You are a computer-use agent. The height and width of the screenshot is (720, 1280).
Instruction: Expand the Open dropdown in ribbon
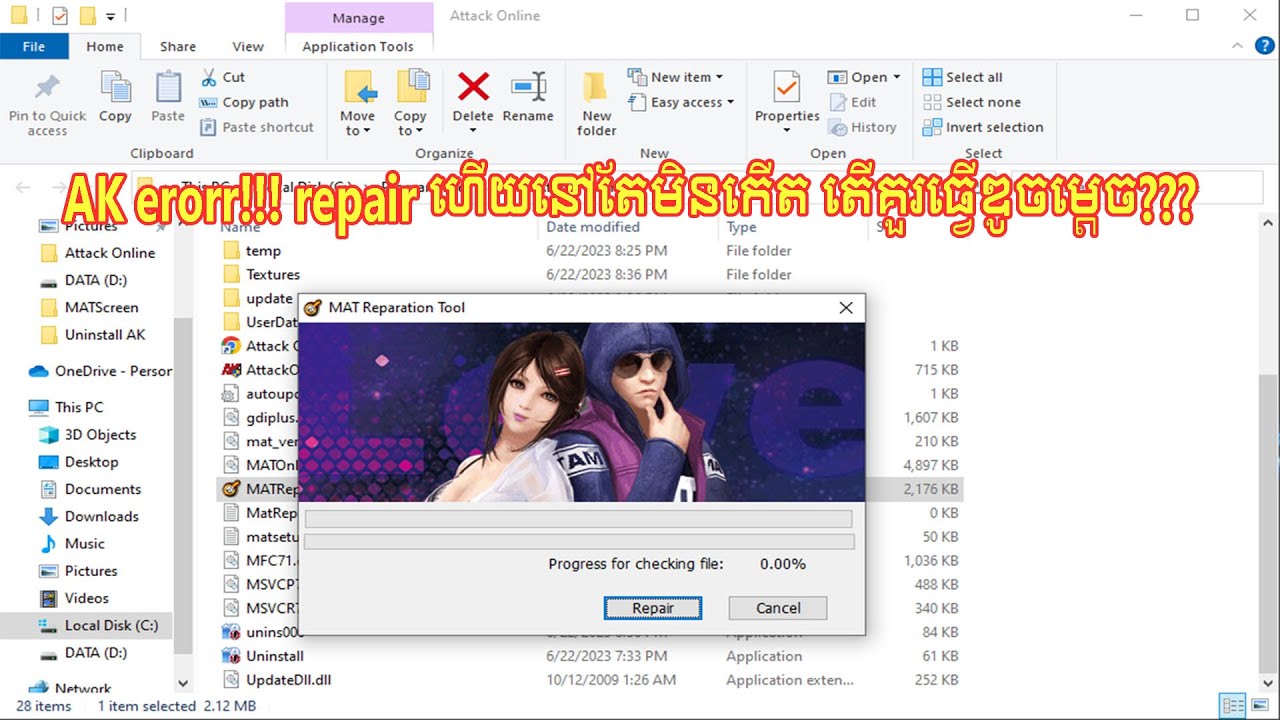pos(864,77)
